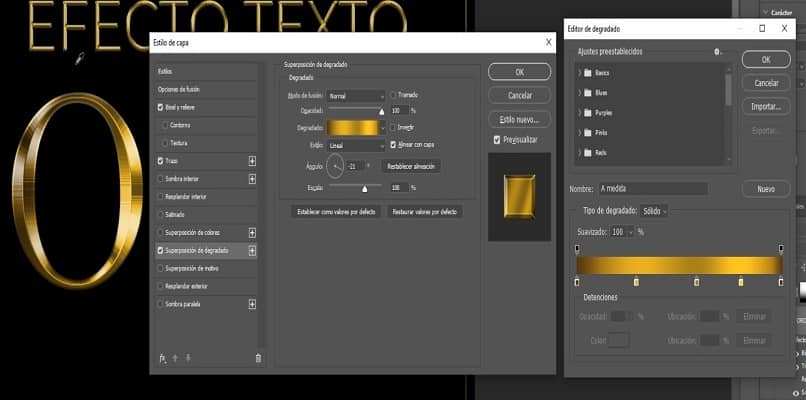Open the Tipo de degradado dropdown
806x400 pixels.
655,211
